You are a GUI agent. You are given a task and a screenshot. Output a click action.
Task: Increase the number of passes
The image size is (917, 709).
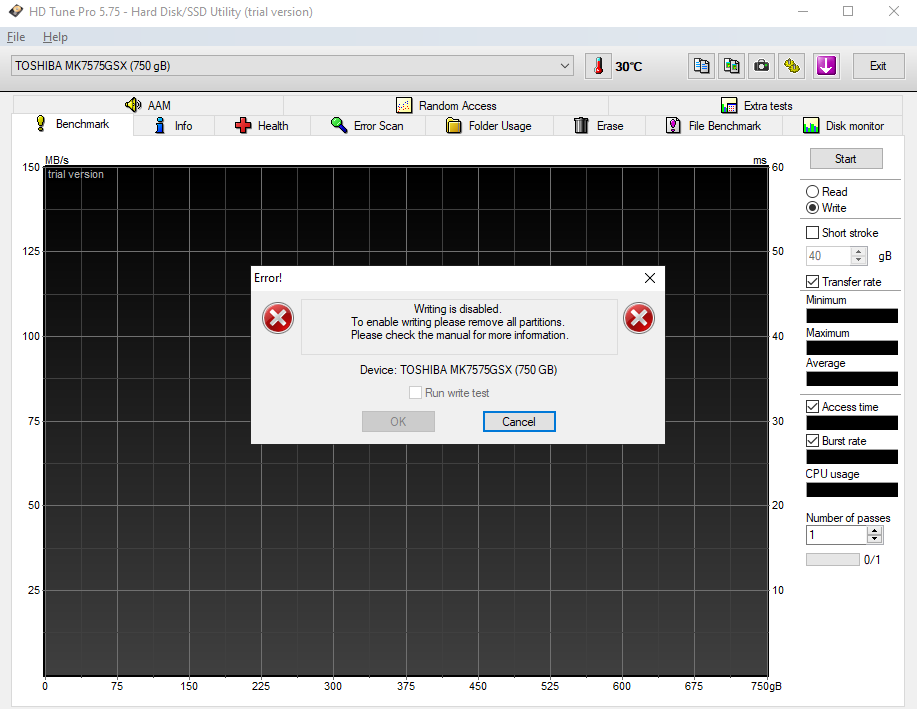[x=874, y=531]
